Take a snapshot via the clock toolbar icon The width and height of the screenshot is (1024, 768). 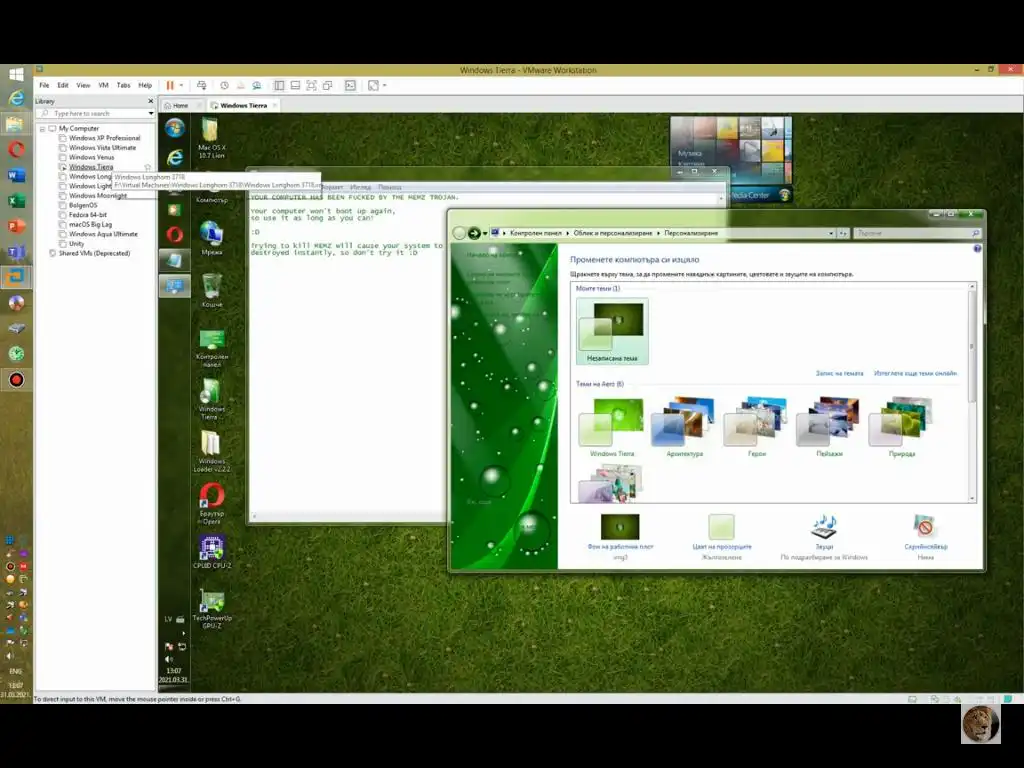point(224,86)
